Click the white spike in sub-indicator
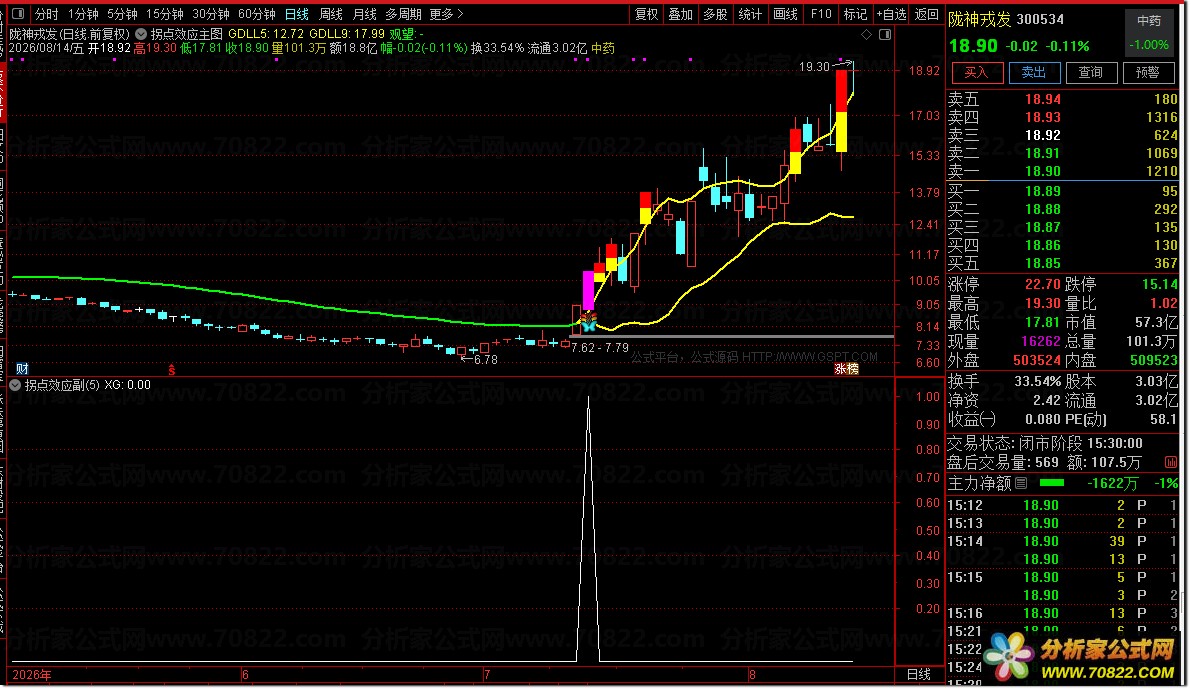1191x689 pixels. coord(588,529)
